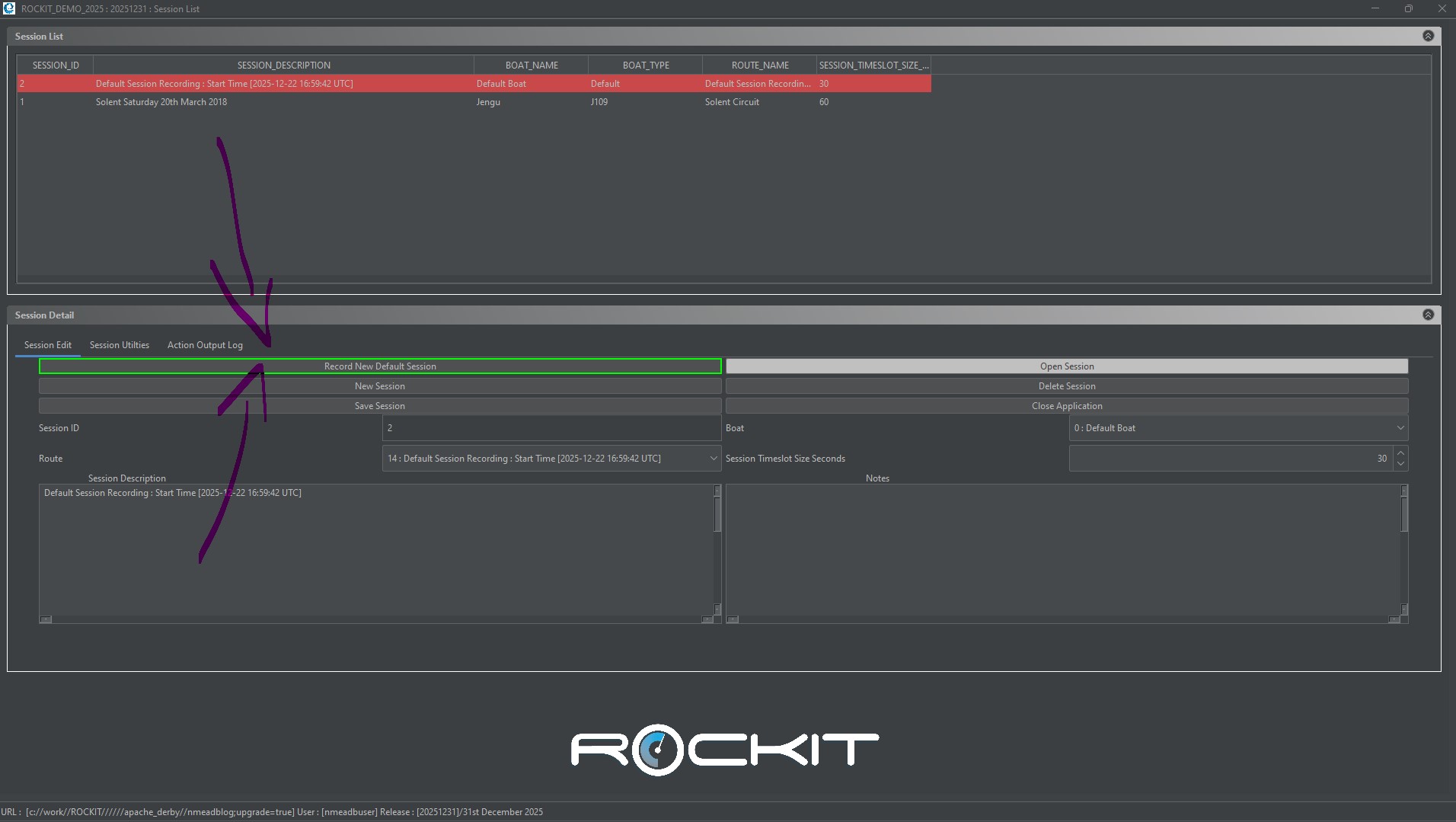Collapse the Session List panel
The image size is (1456, 822).
pos(1428,36)
